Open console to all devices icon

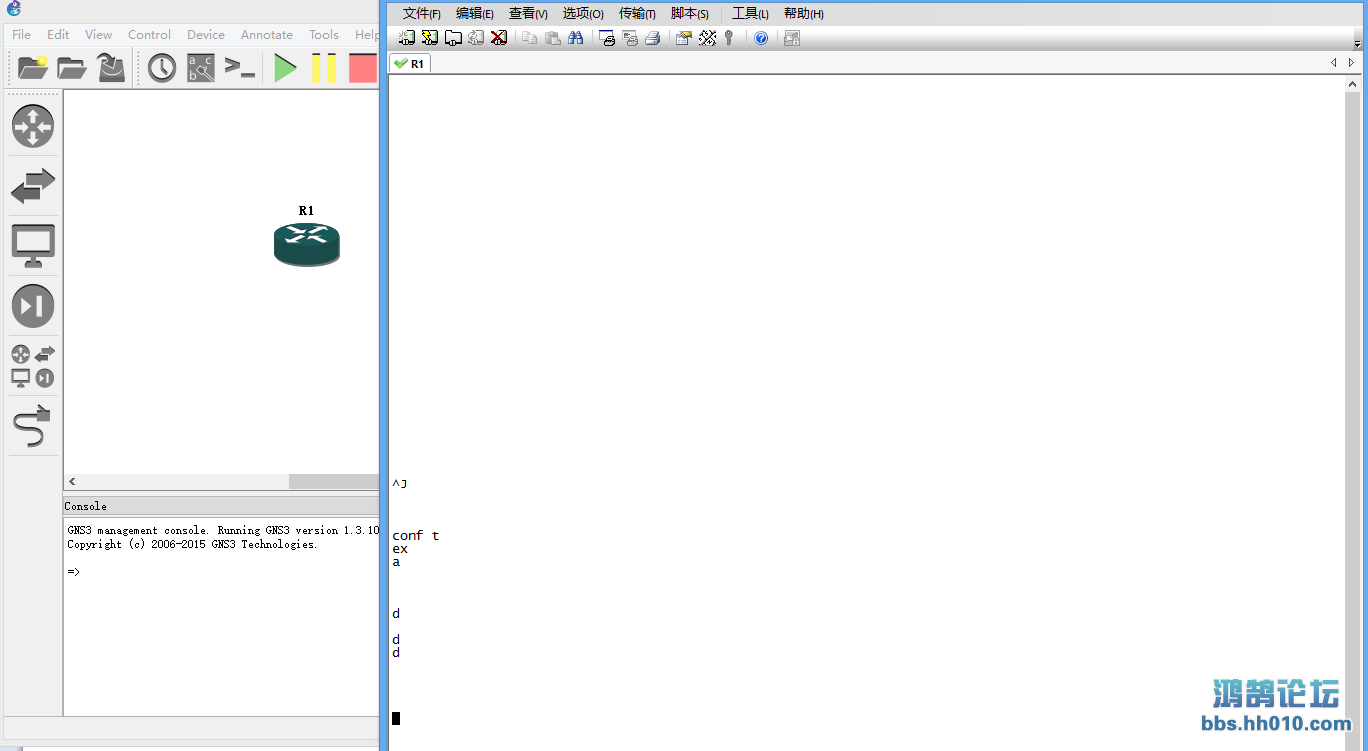click(x=240, y=68)
